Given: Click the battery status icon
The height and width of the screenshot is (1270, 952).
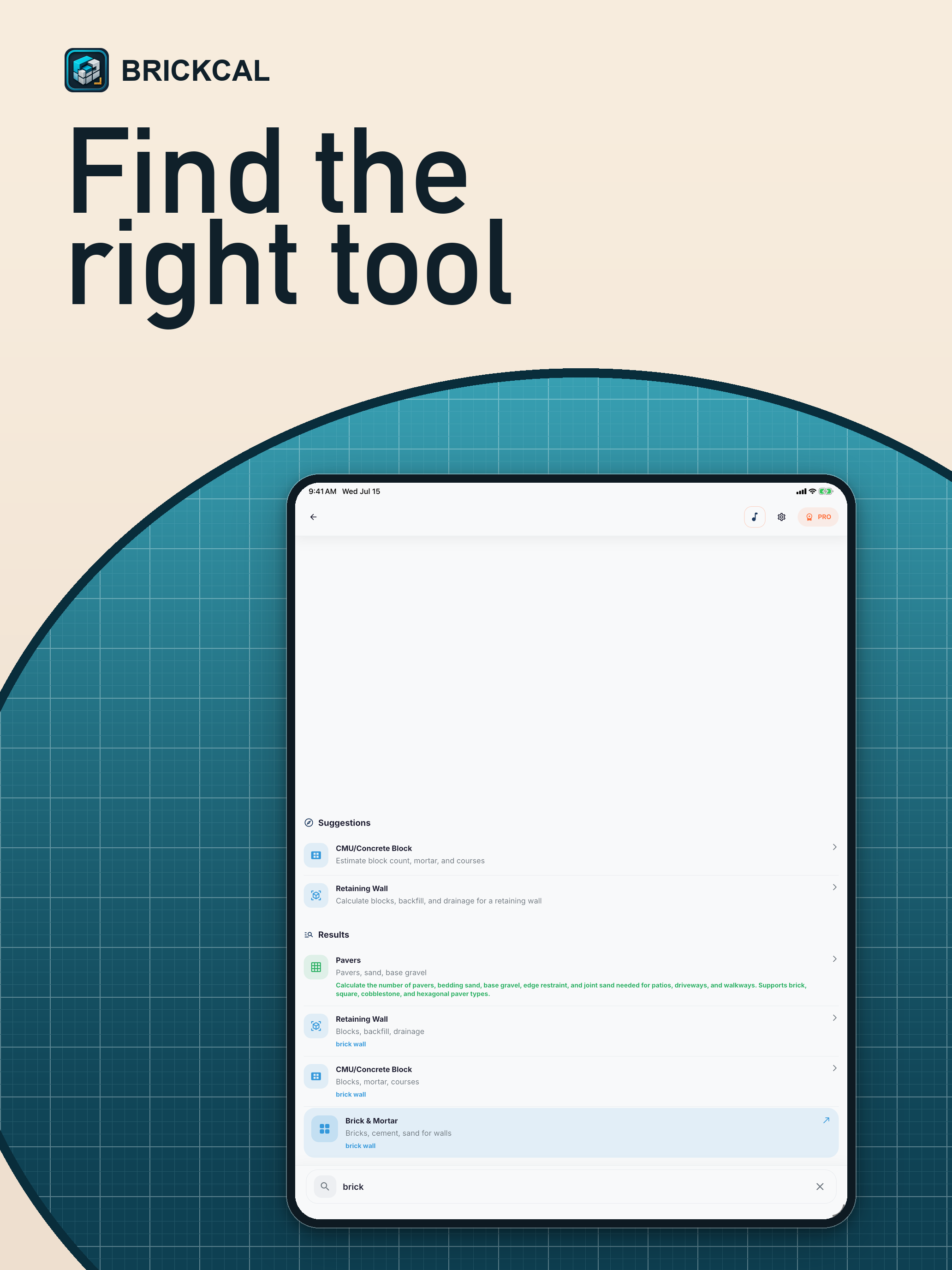Looking at the screenshot, I should point(825,491).
